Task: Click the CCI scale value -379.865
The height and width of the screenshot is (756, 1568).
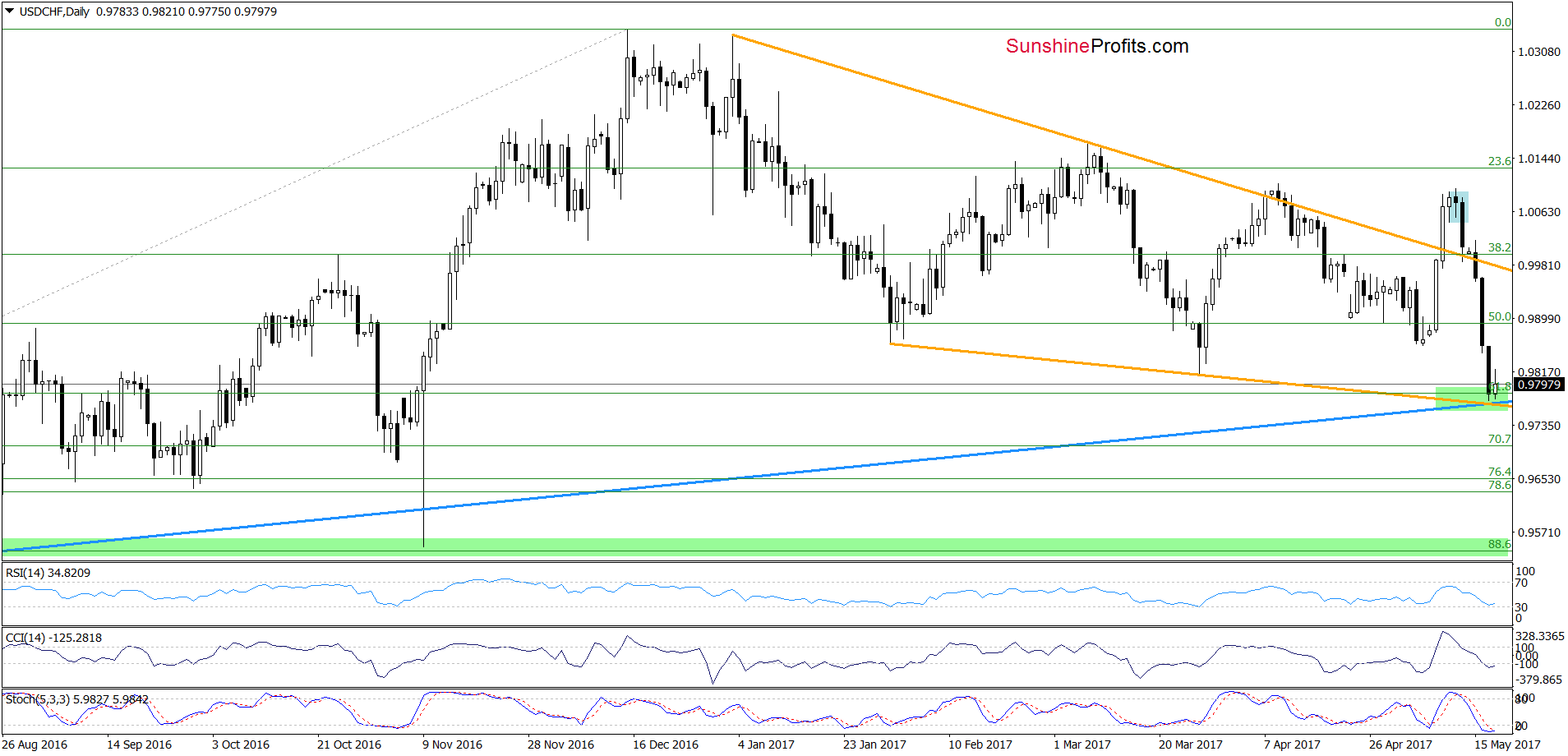Action: (1539, 680)
